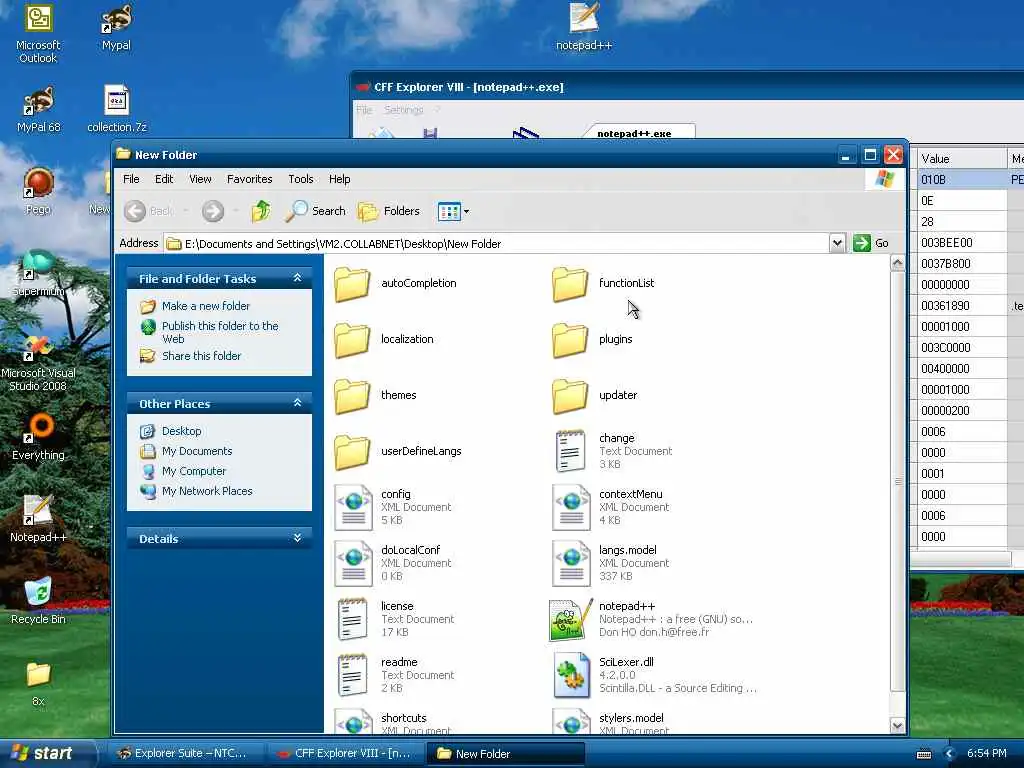The width and height of the screenshot is (1024, 768).
Task: Click the Search toolbar button
Action: (315, 211)
